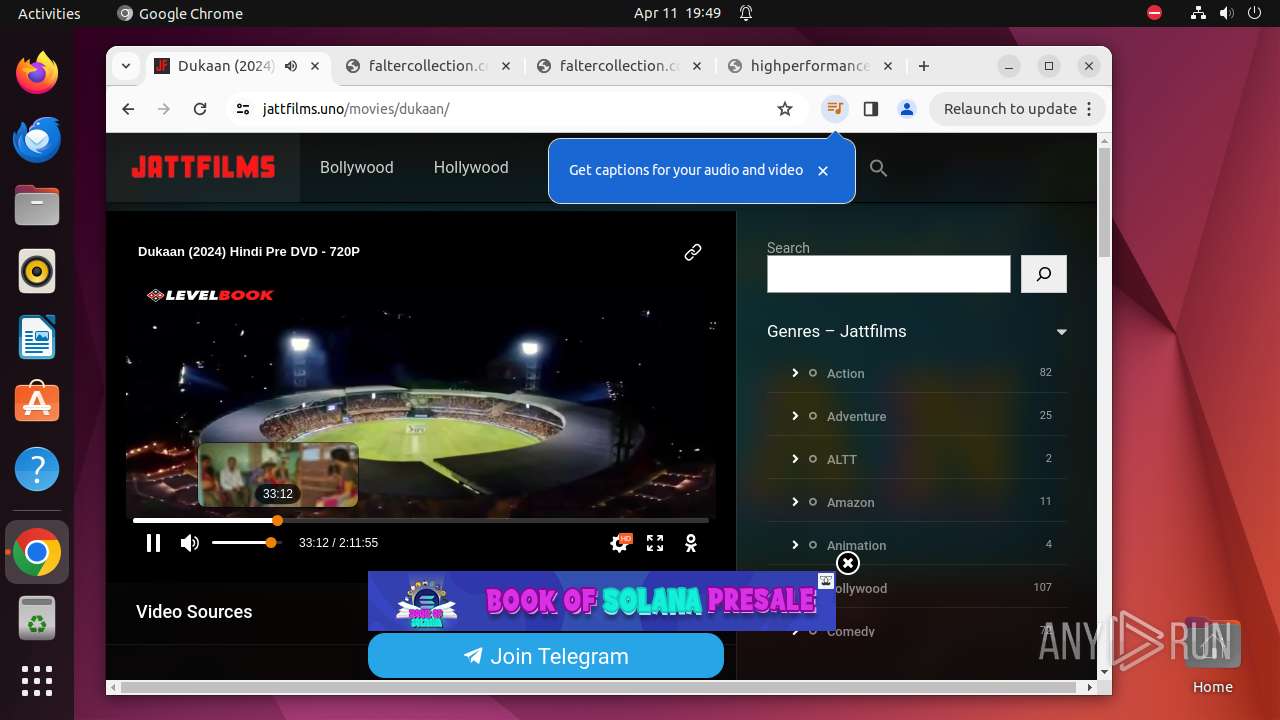The width and height of the screenshot is (1280, 720).
Task: Open Thunderbird Mail from dock
Action: [x=37, y=139]
